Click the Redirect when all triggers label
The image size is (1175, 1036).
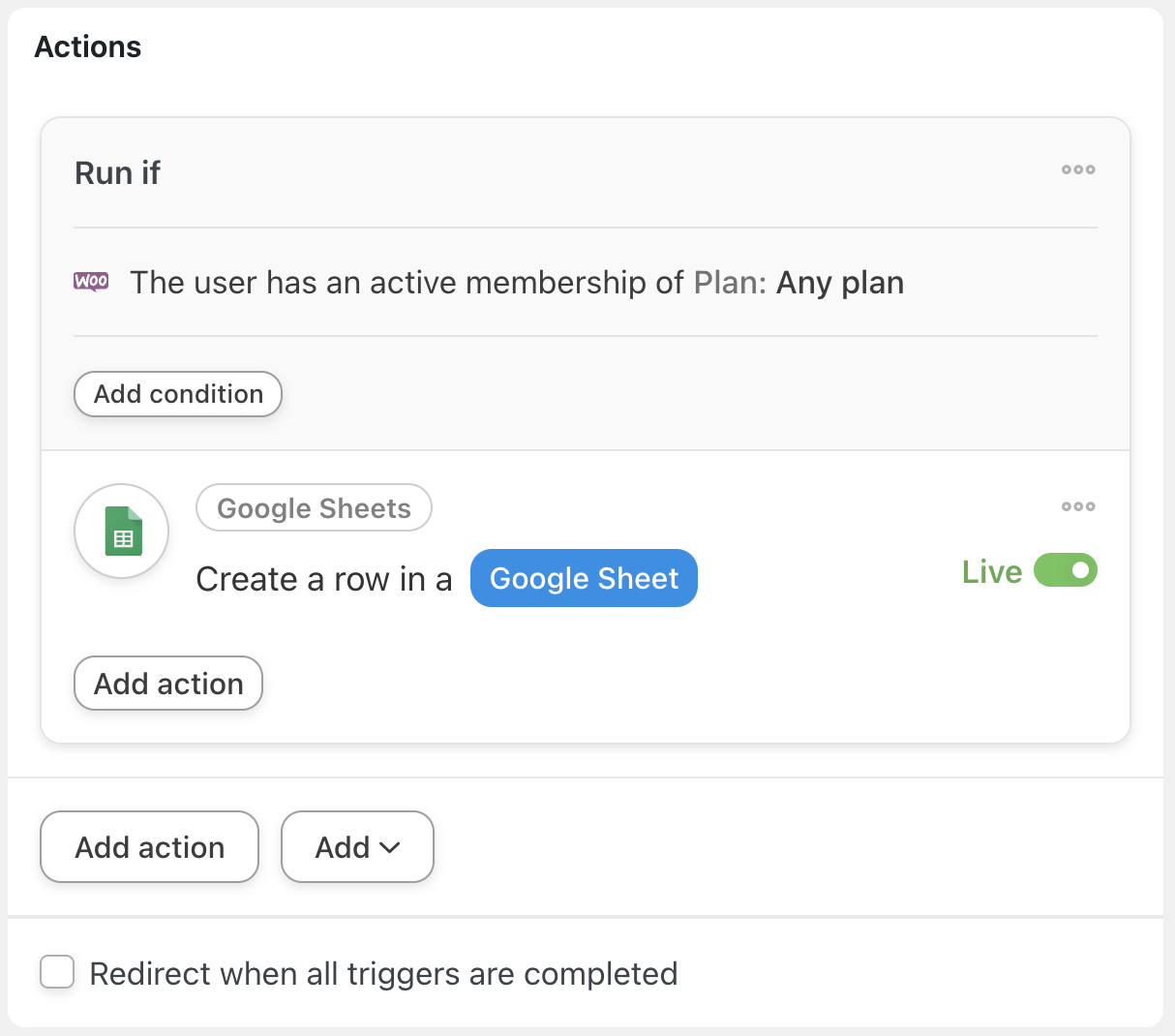pyautogui.click(x=383, y=974)
